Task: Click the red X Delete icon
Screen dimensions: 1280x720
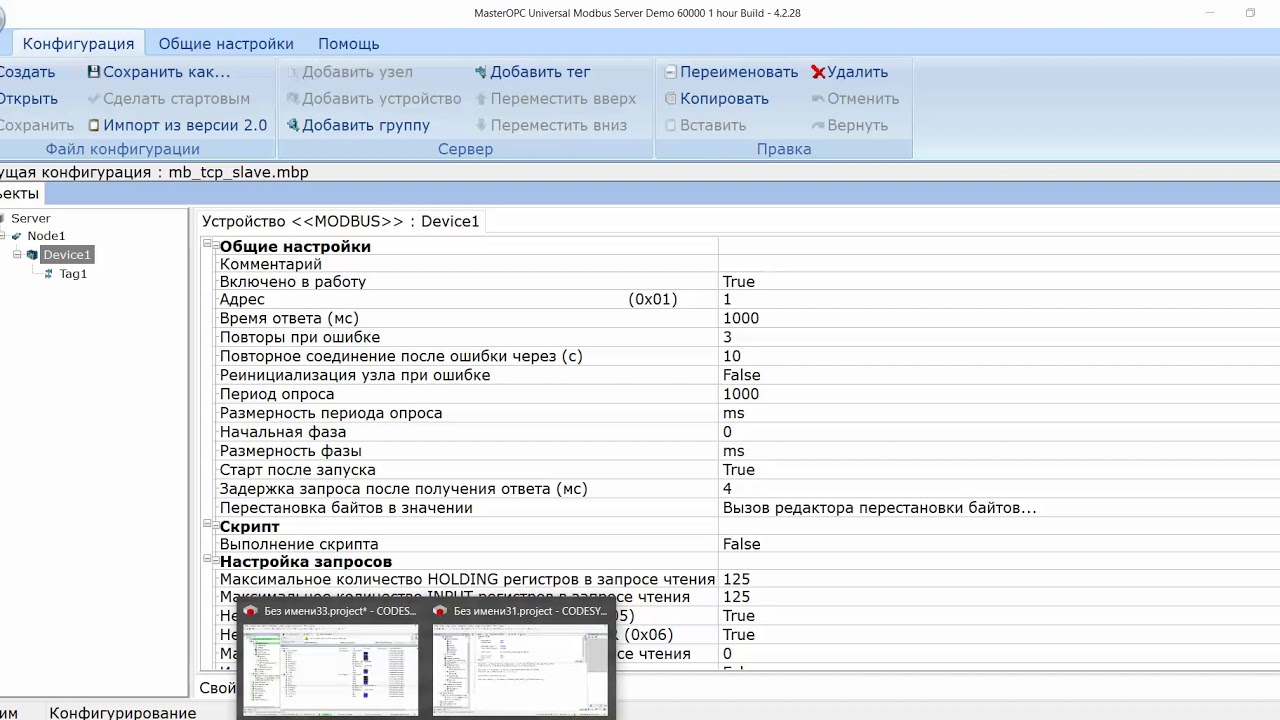Action: (x=818, y=72)
